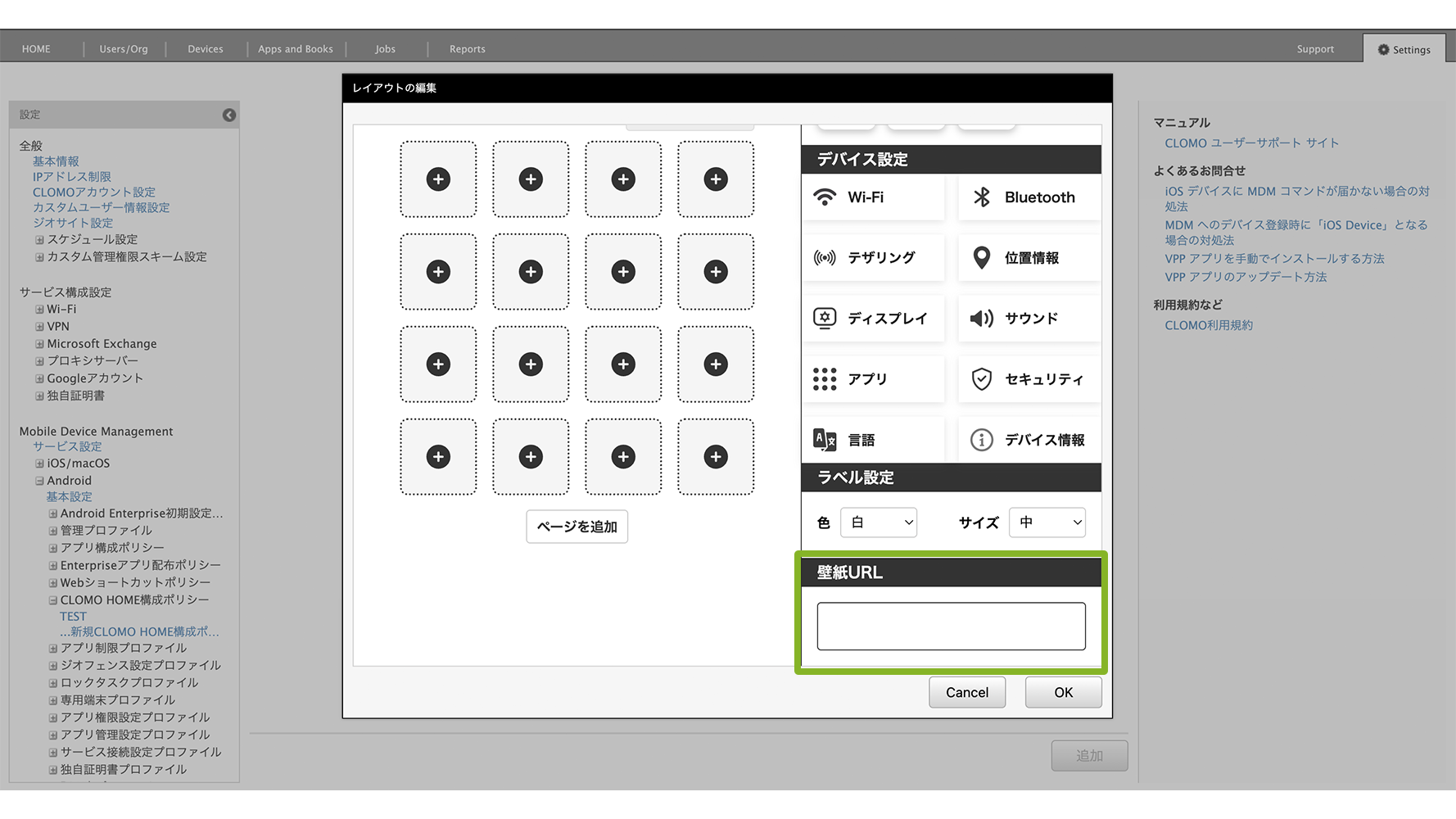Click the ページを追加 button
The width and height of the screenshot is (1456, 819).
coord(577,527)
